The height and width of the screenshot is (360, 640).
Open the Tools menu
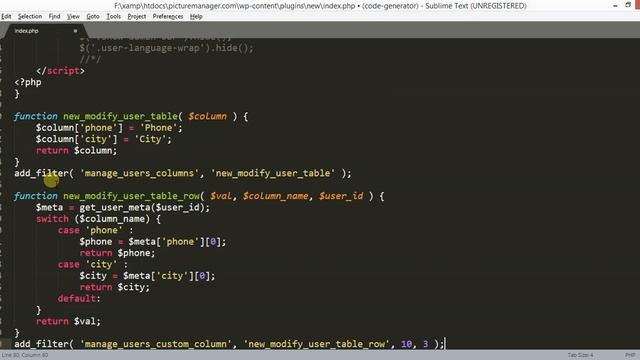coord(113,16)
